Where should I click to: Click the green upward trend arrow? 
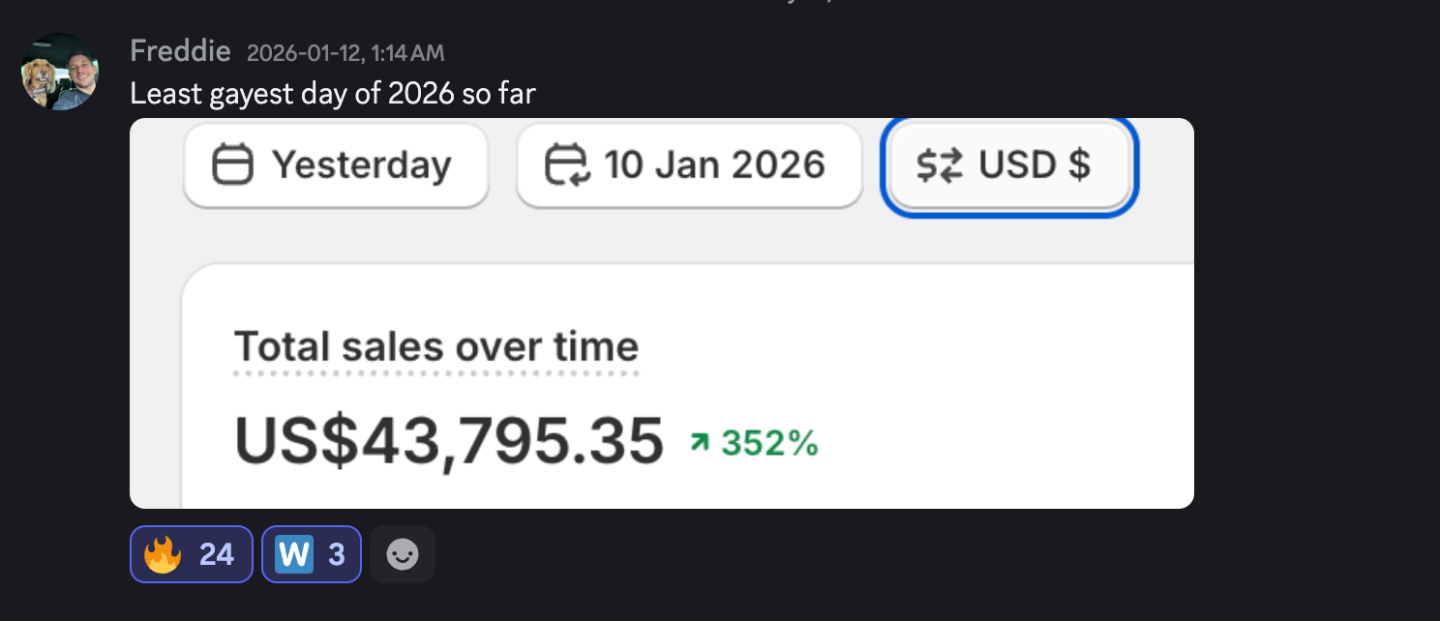point(700,443)
